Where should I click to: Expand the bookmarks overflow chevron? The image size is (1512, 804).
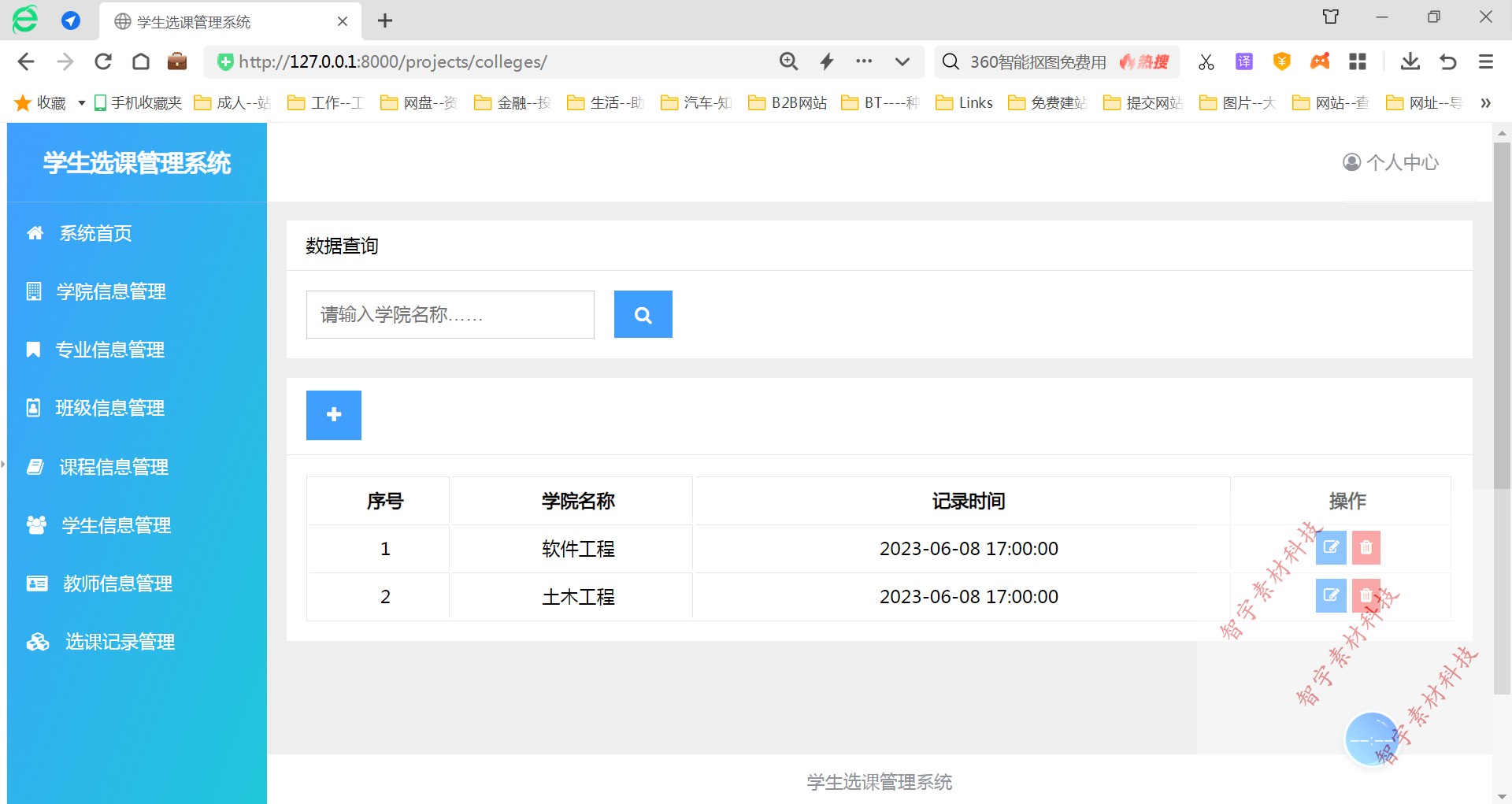1485,102
